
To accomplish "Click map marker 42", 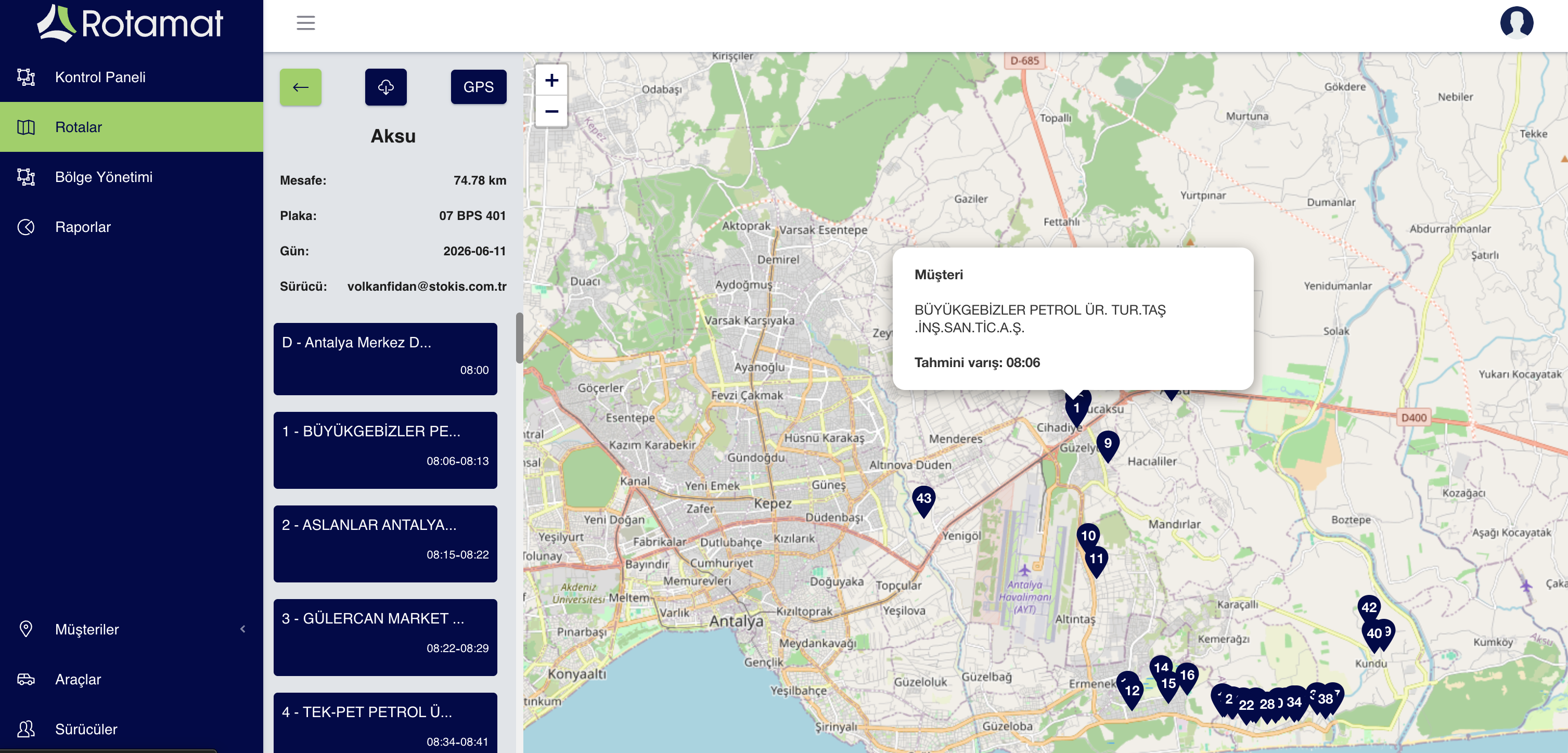I will point(1369,608).
